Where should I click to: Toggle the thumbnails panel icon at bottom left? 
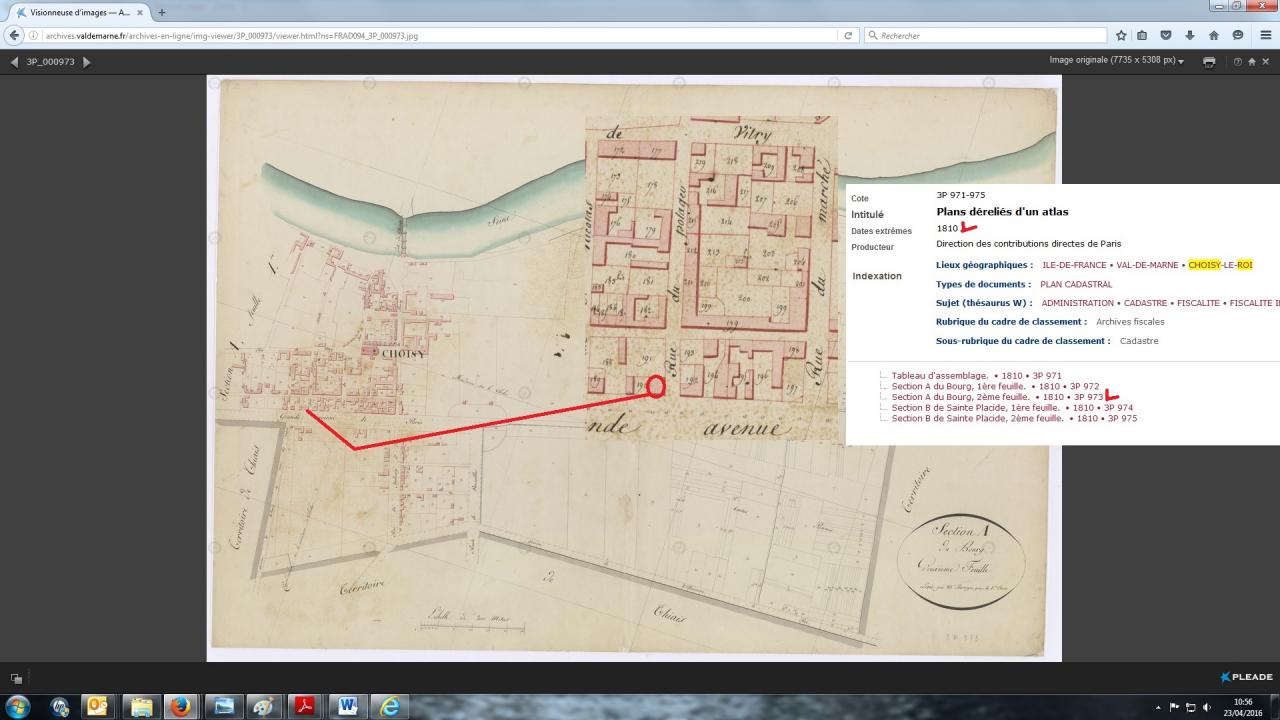(x=17, y=678)
